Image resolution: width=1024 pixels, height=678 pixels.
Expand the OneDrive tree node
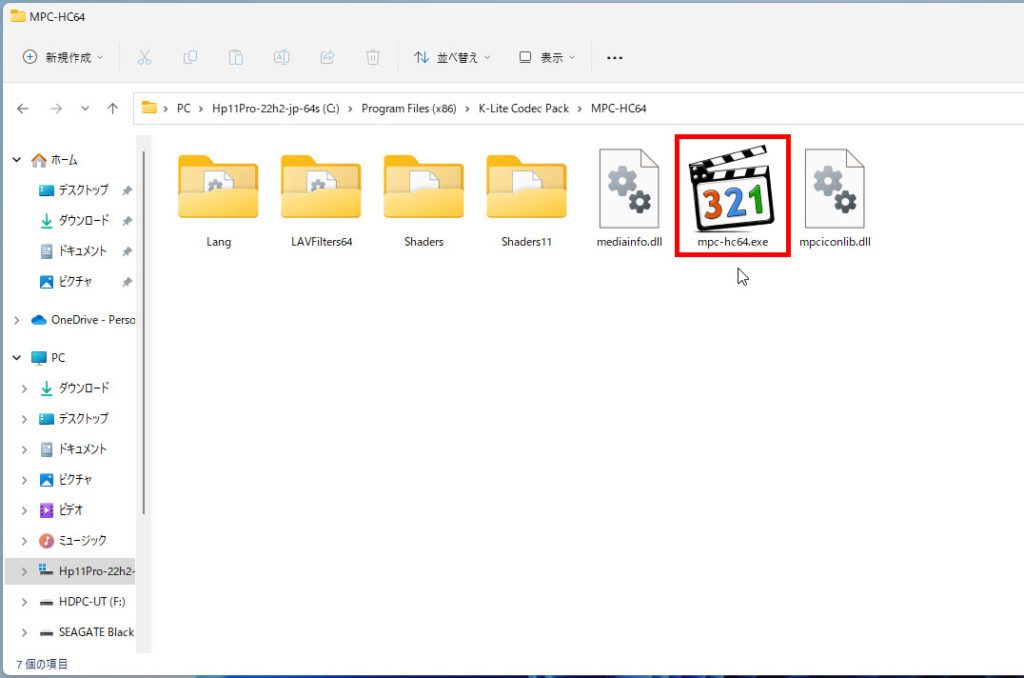point(16,320)
